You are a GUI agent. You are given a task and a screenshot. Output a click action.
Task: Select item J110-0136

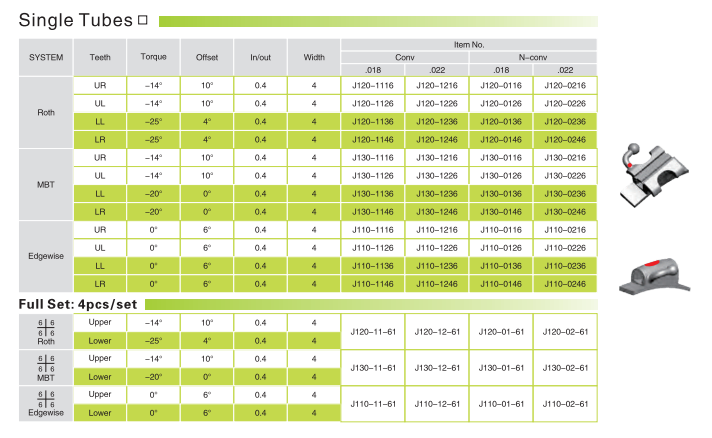point(501,266)
